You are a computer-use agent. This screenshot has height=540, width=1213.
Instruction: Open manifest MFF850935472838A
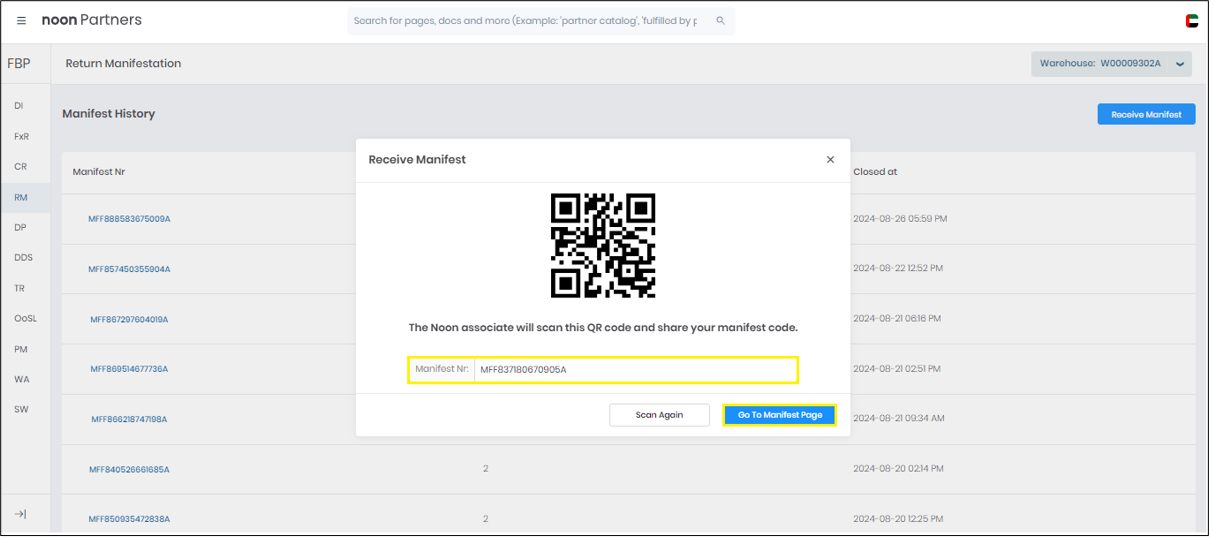129,519
